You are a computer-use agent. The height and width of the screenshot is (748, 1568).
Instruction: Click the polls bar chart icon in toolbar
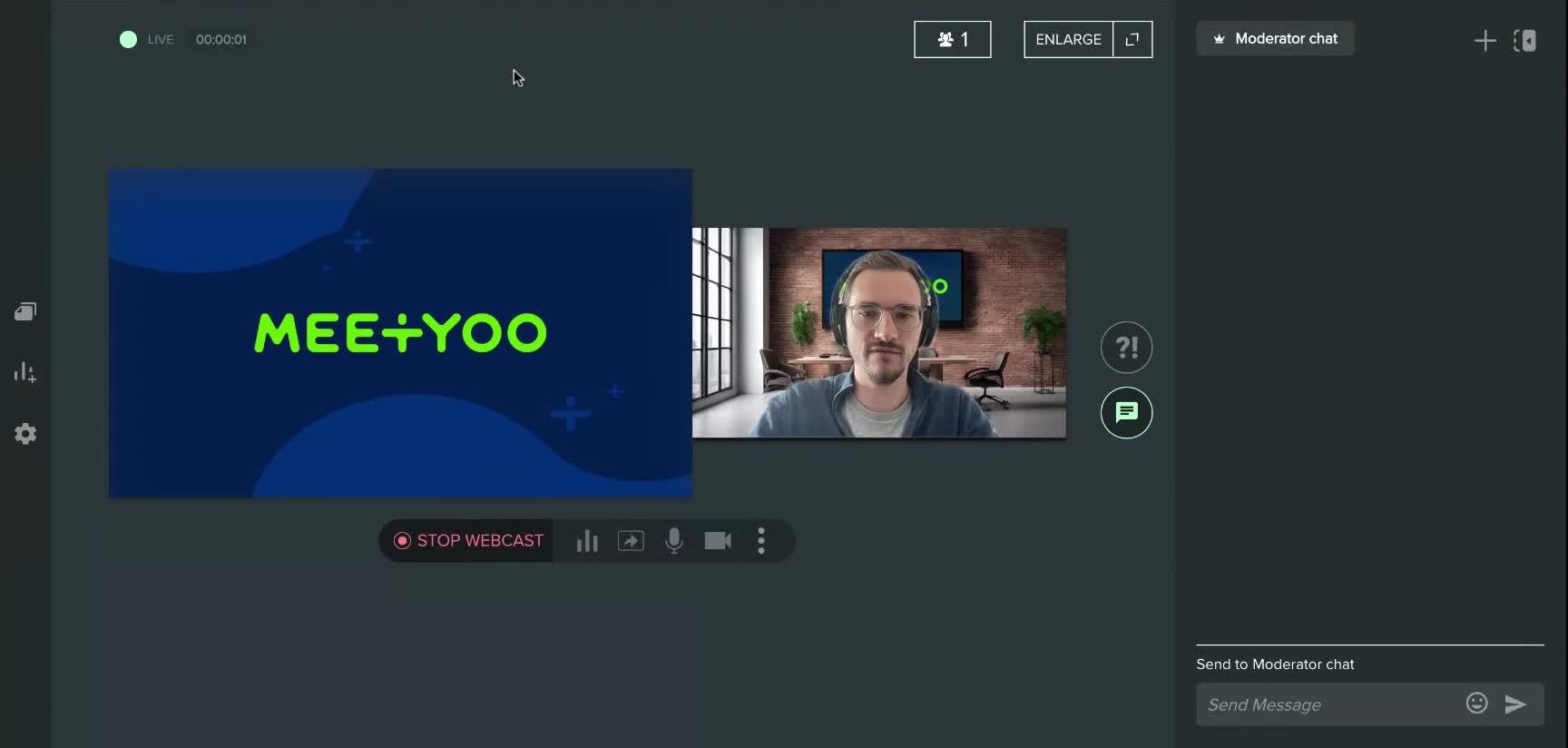point(587,541)
